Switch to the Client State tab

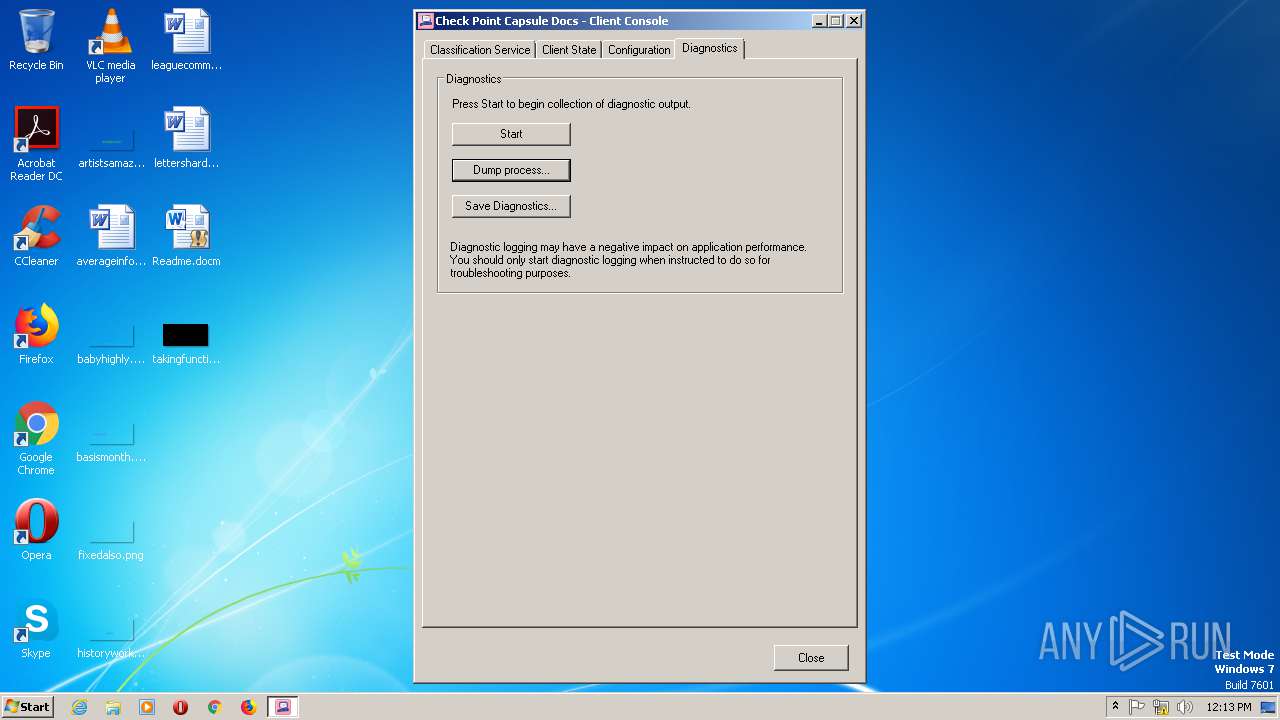pyautogui.click(x=569, y=50)
